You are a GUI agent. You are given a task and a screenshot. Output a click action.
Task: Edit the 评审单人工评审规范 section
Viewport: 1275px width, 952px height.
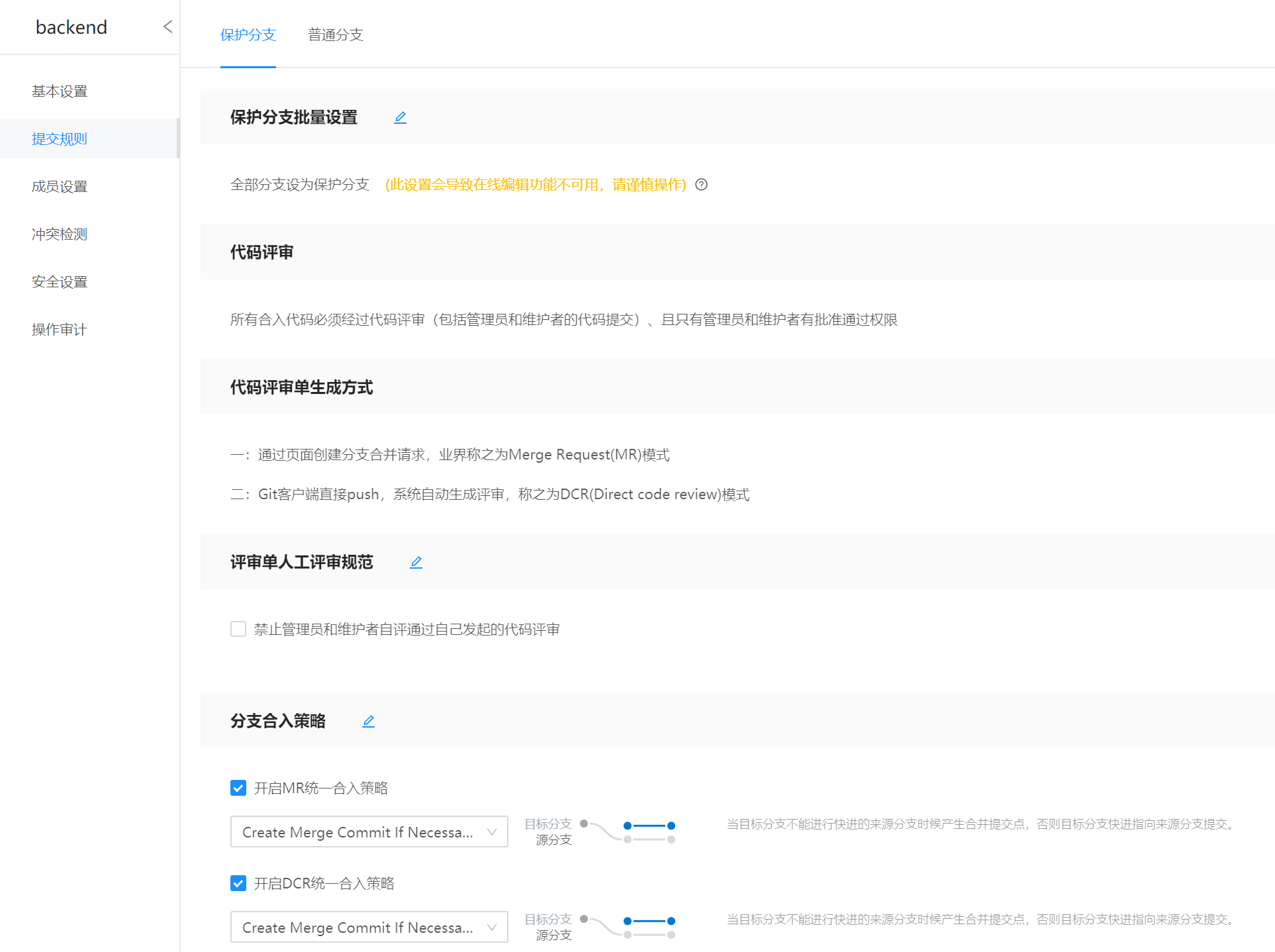coord(416,562)
